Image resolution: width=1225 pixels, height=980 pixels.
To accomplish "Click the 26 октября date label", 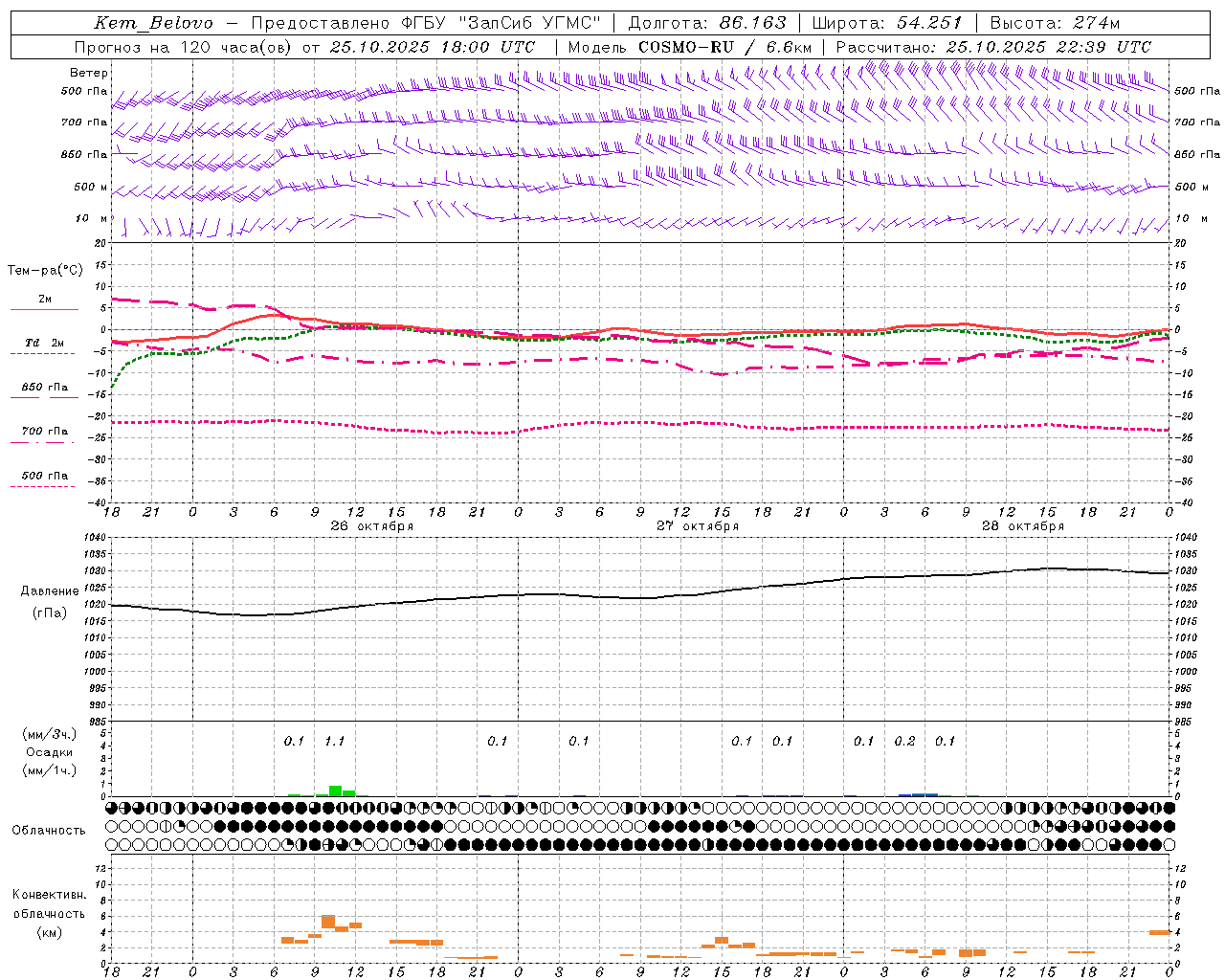I will pos(372,526).
